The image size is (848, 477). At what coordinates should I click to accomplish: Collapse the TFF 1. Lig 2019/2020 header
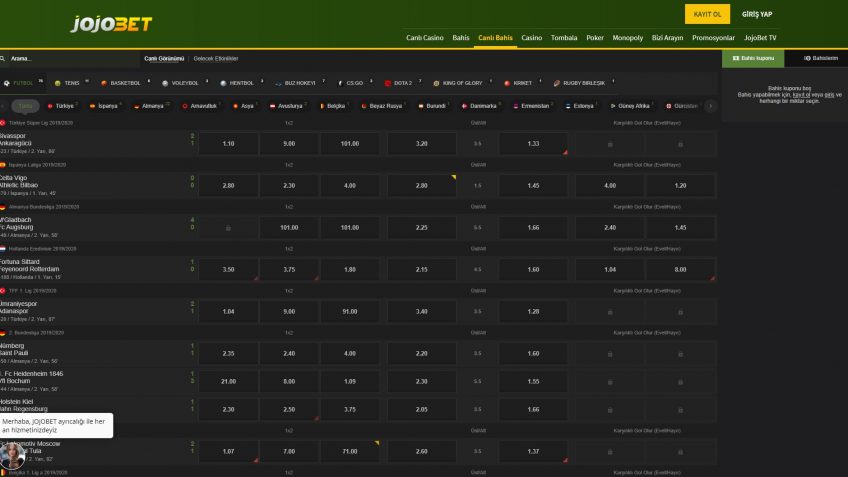point(358,291)
